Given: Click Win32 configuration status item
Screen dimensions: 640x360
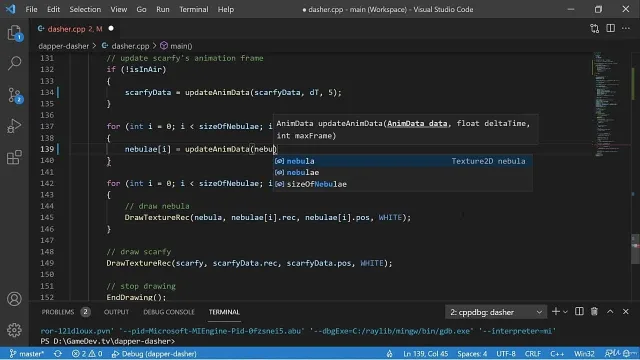Looking at the screenshot, I should [x=584, y=353].
